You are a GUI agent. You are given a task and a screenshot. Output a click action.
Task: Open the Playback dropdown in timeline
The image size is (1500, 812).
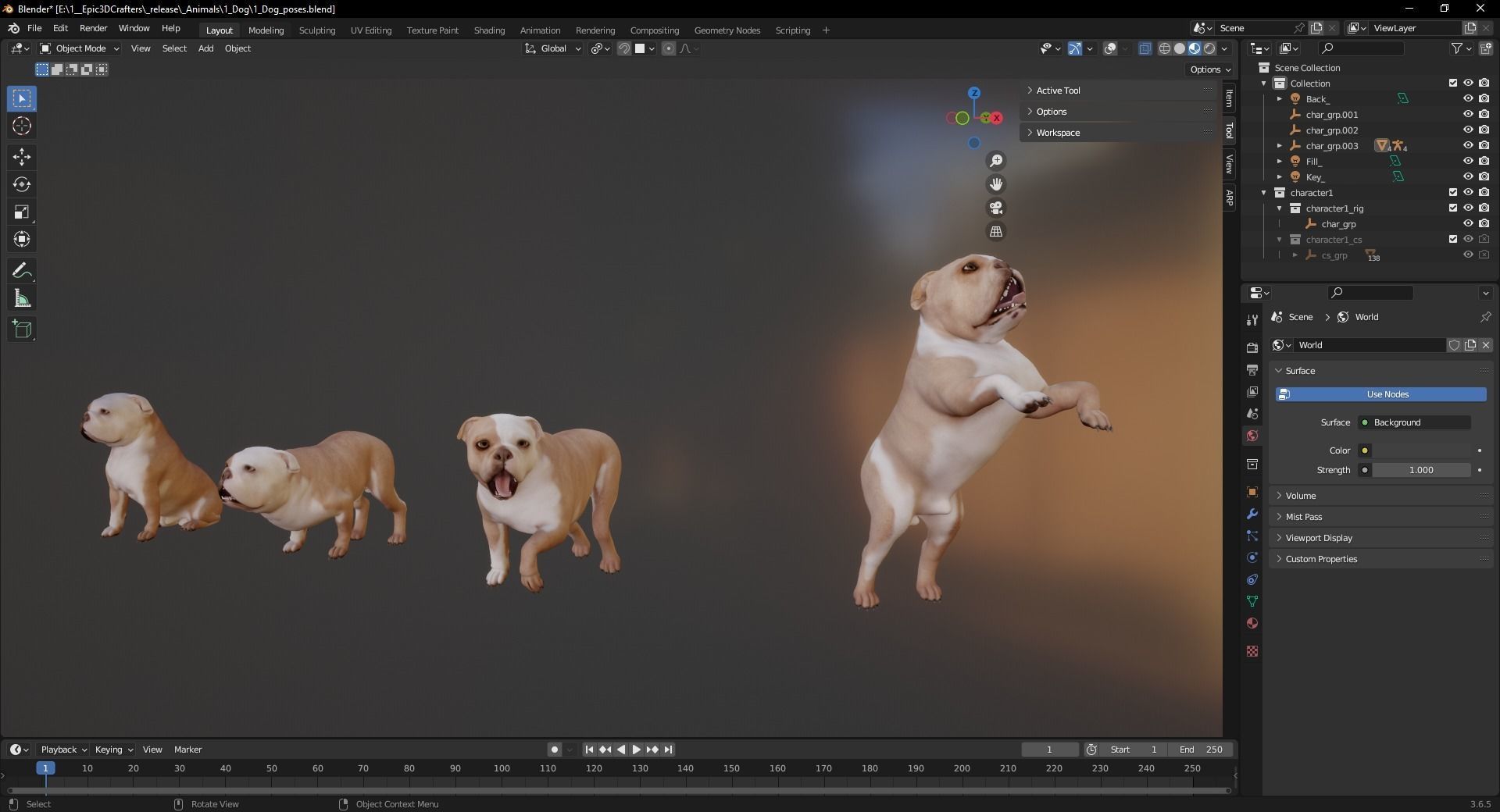pos(63,750)
